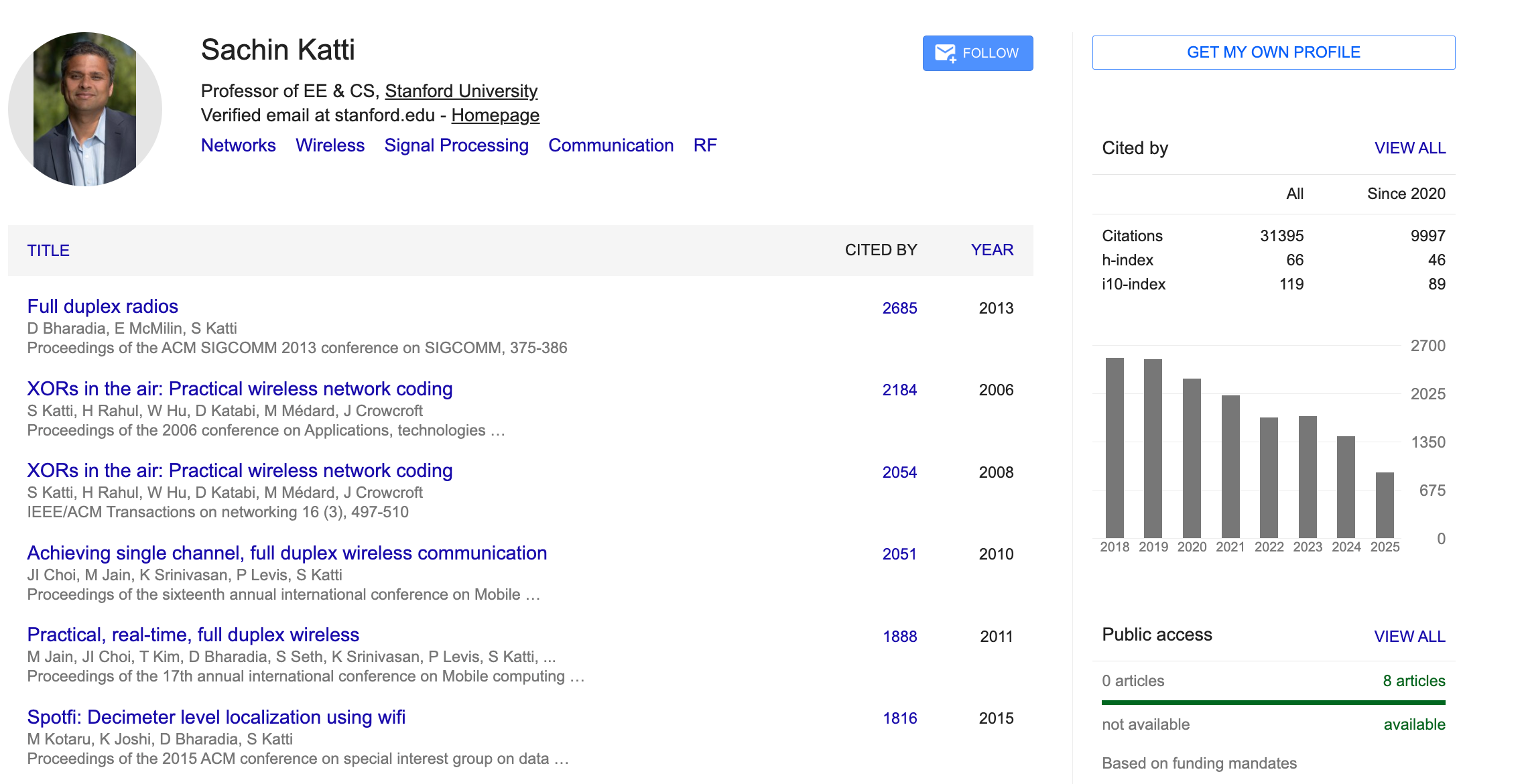The width and height of the screenshot is (1524, 784).
Task: Open Spotfi decimeter level localization paper
Action: tap(216, 717)
